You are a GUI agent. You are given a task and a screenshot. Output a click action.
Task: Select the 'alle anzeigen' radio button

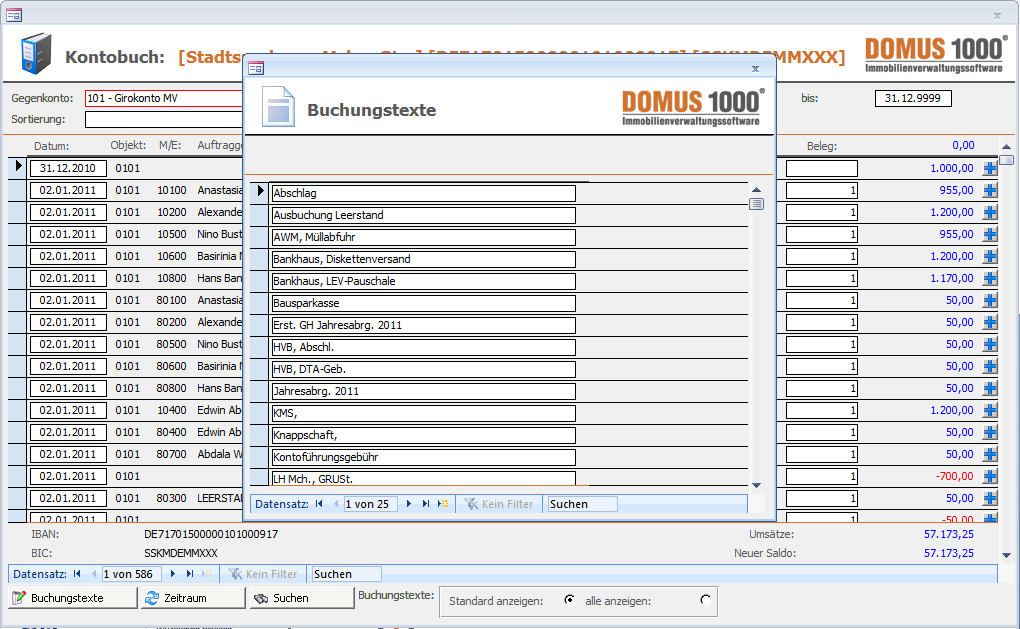pos(705,600)
